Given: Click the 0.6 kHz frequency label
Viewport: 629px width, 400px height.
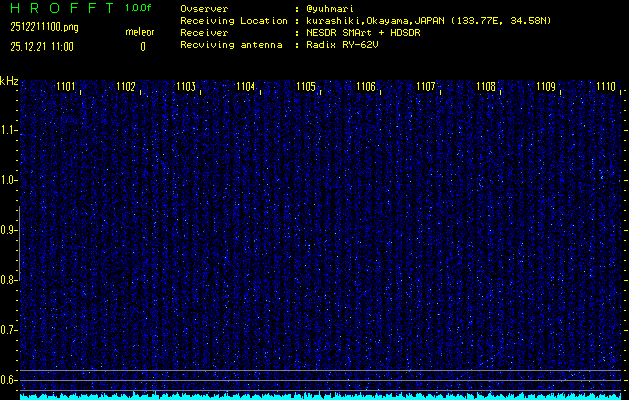Looking at the screenshot, I should [9, 379].
